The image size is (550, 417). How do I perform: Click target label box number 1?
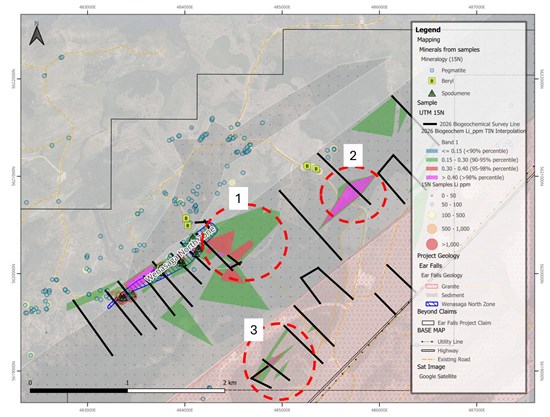238,199
